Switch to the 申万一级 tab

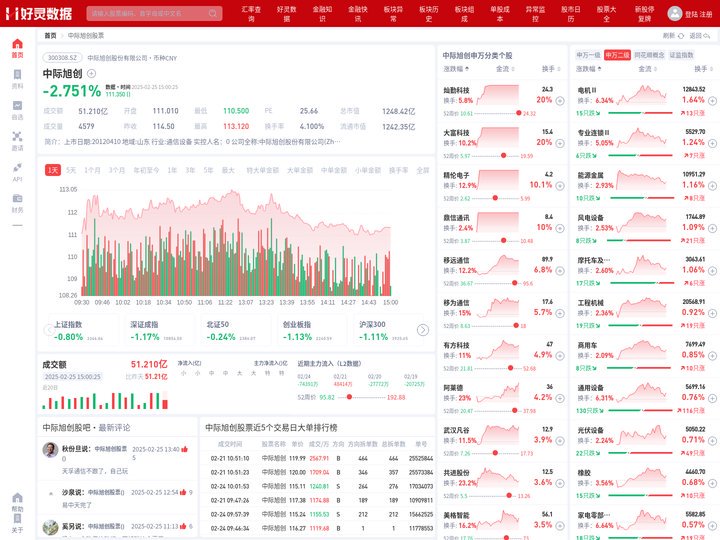588,55
